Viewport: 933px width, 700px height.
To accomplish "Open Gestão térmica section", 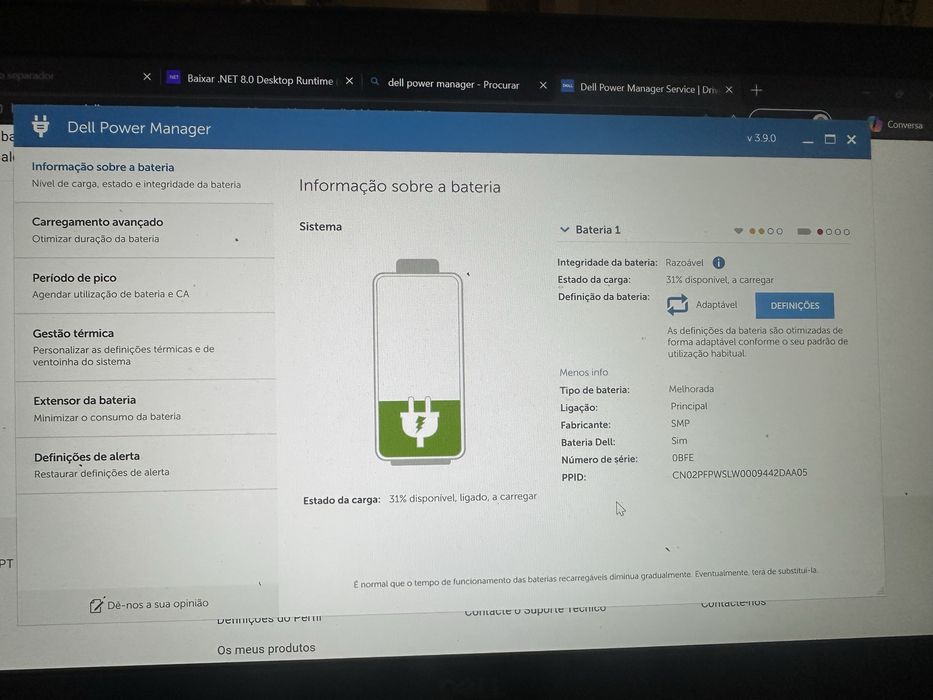I will pyautogui.click(x=146, y=347).
